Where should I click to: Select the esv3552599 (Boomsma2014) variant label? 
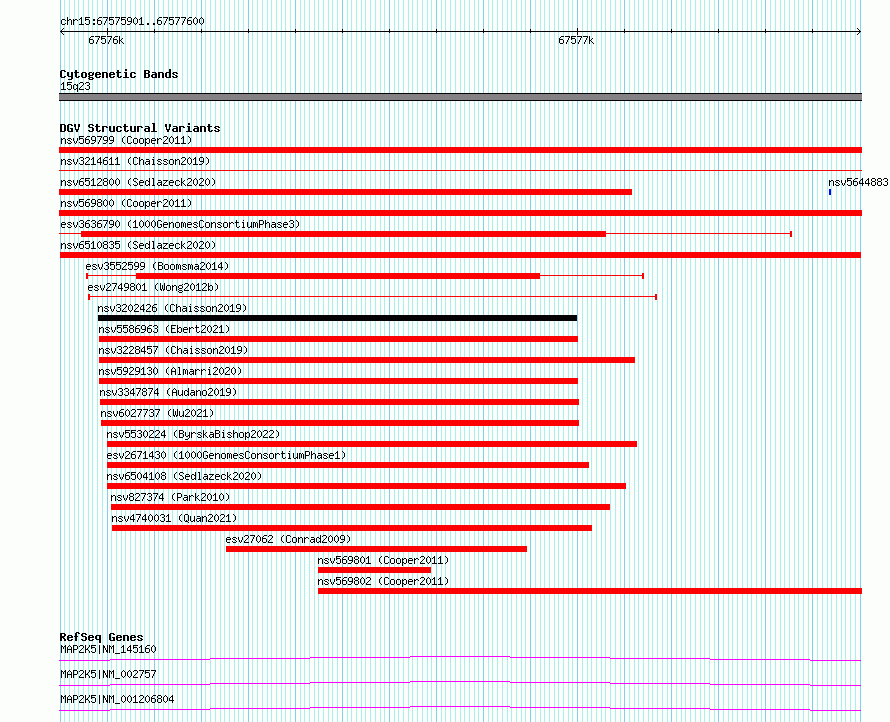point(157,266)
